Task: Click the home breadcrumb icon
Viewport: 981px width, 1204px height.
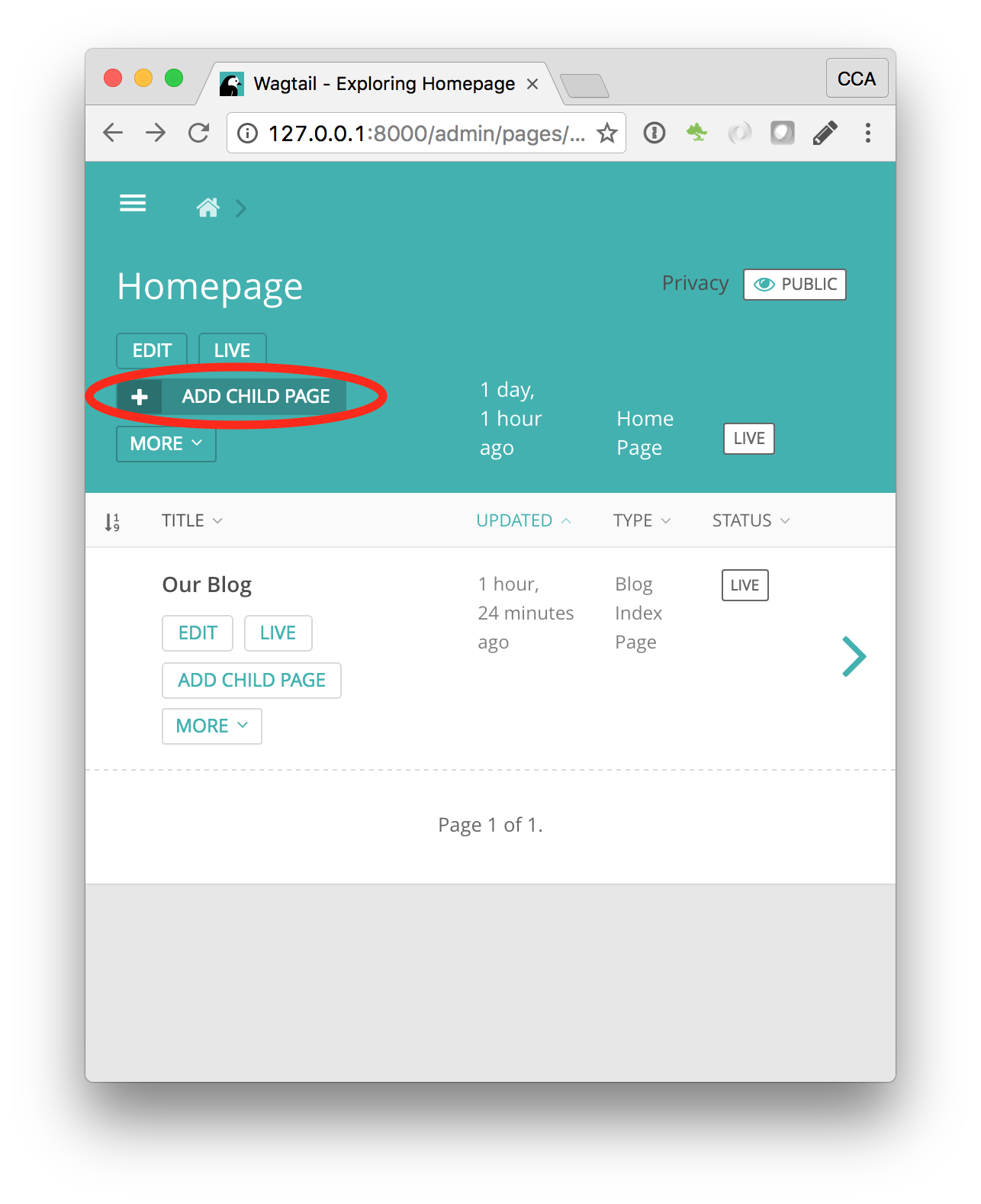Action: click(207, 208)
